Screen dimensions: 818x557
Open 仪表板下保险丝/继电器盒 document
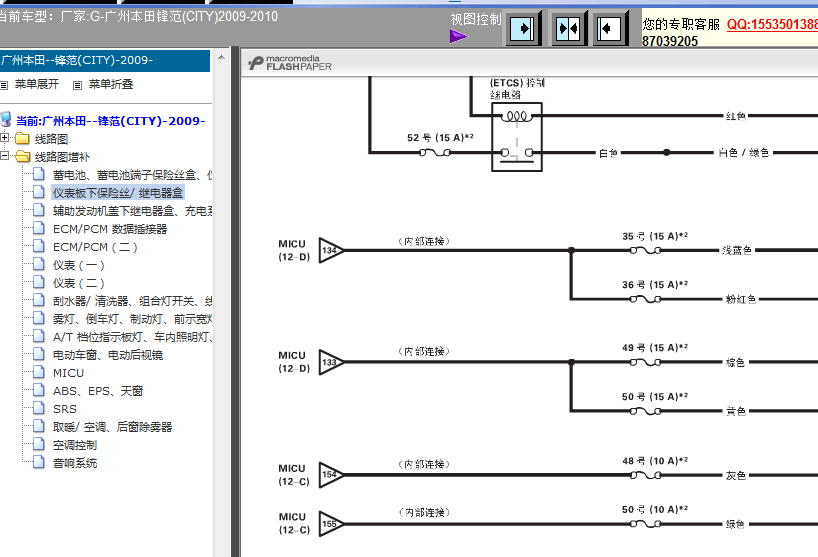[118, 193]
